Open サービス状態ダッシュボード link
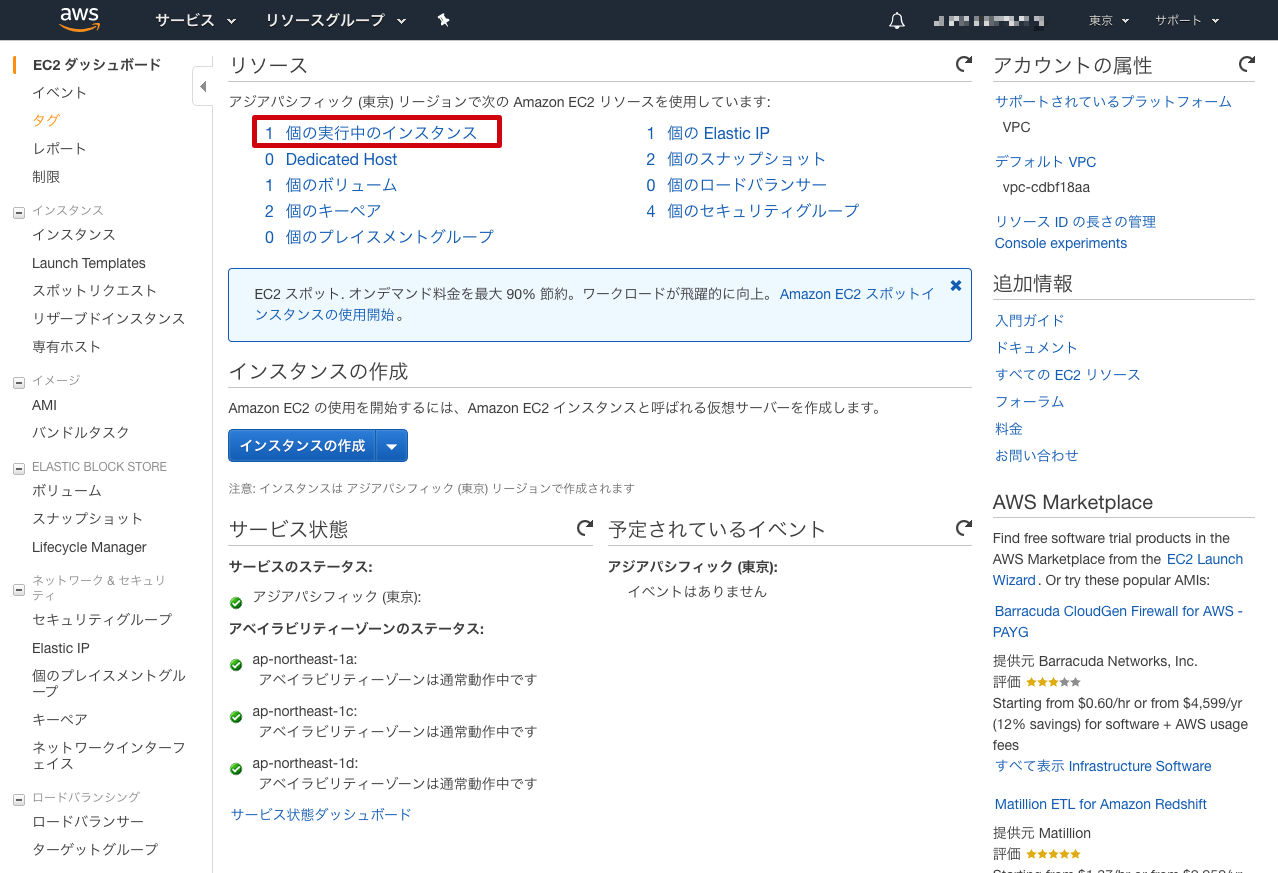This screenshot has width=1278, height=873. click(321, 814)
